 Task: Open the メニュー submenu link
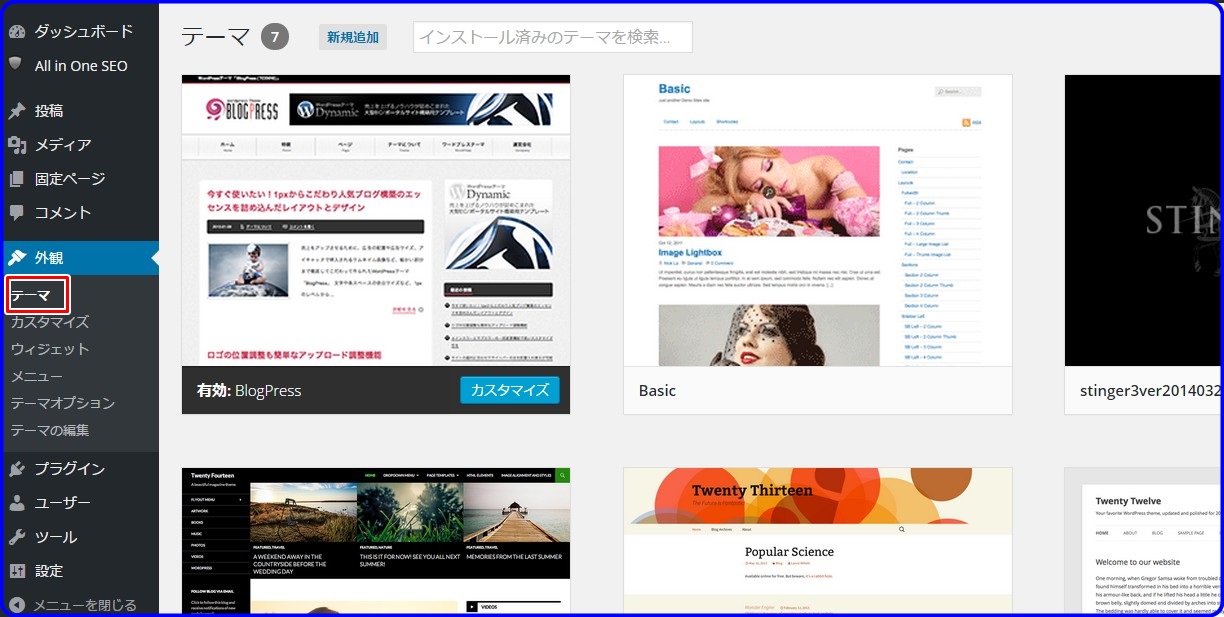(x=37, y=376)
